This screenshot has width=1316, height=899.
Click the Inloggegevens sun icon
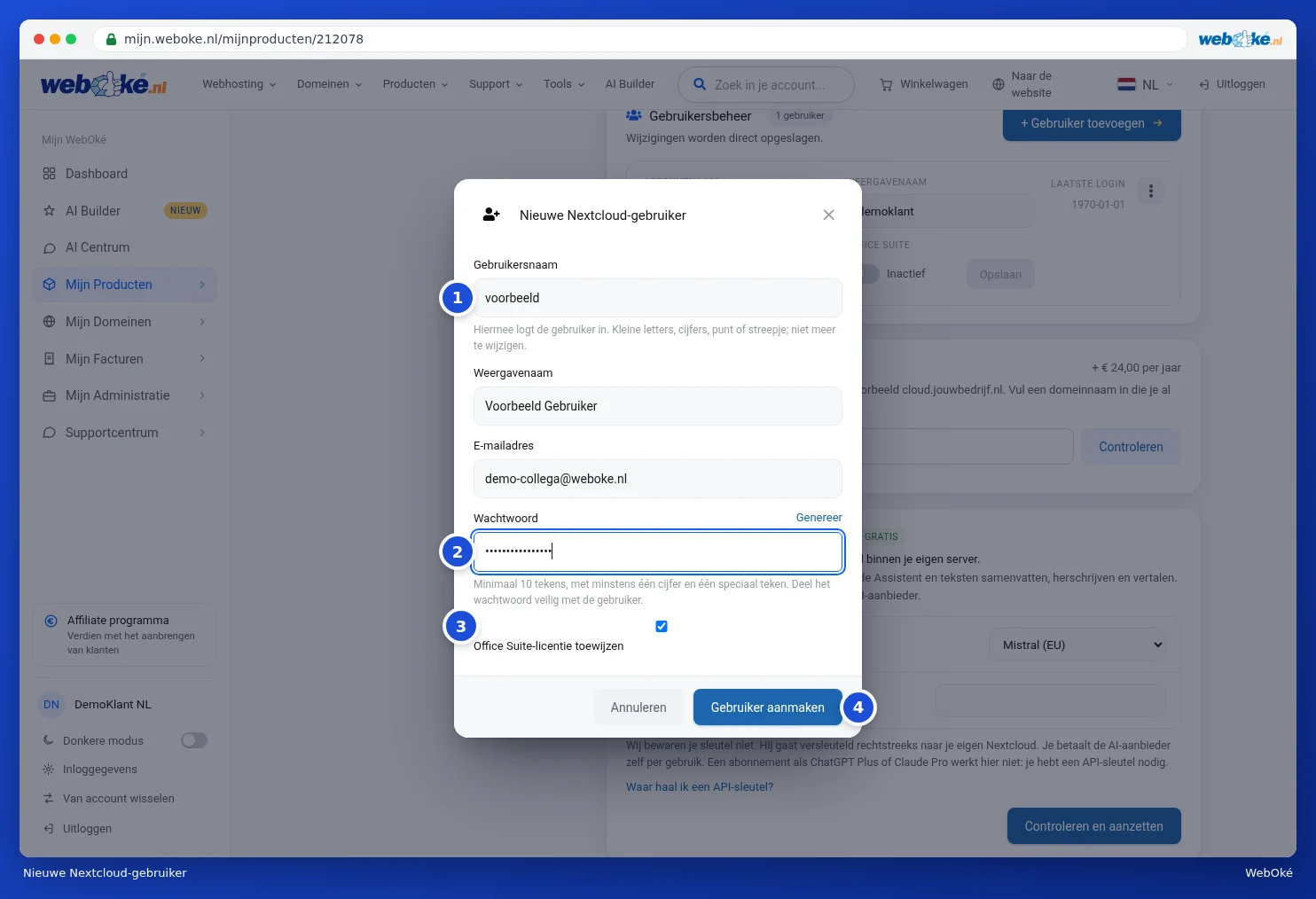49,770
